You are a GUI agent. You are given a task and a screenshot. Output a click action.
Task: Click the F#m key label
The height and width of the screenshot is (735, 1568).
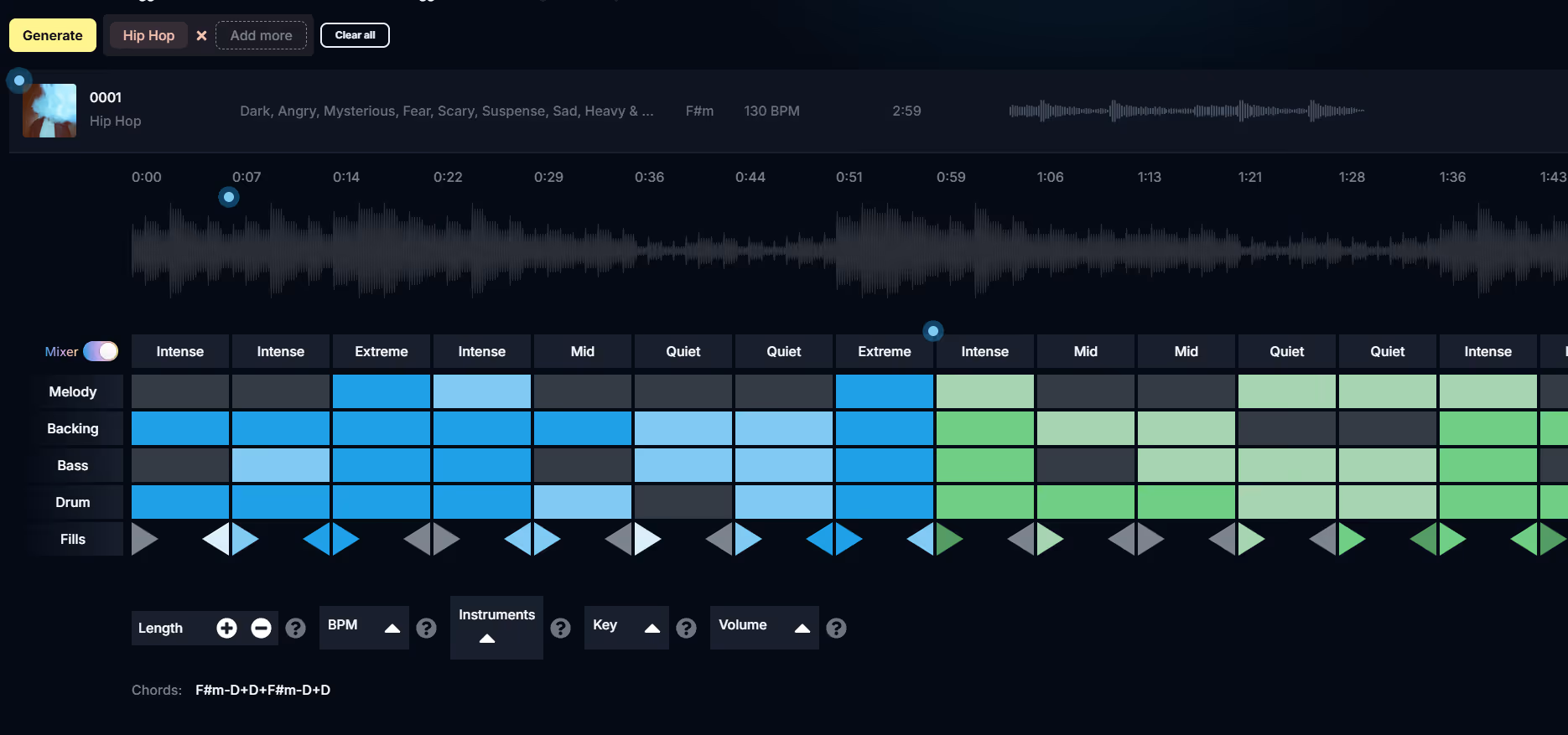pos(699,111)
